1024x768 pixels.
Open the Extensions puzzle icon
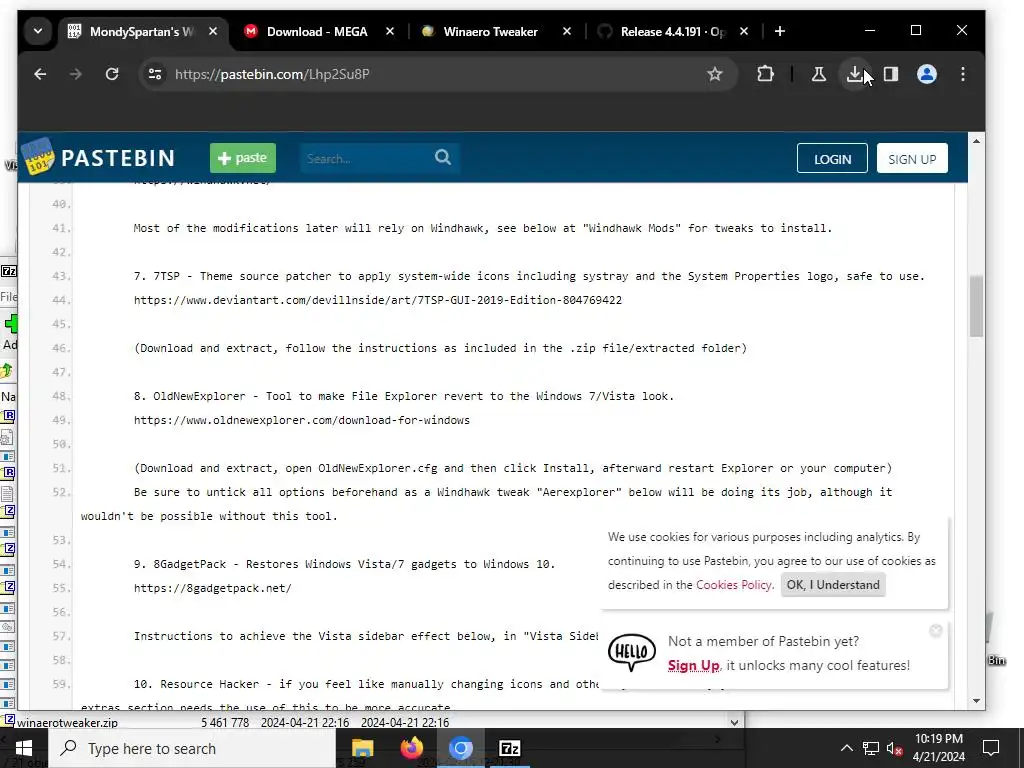point(765,74)
